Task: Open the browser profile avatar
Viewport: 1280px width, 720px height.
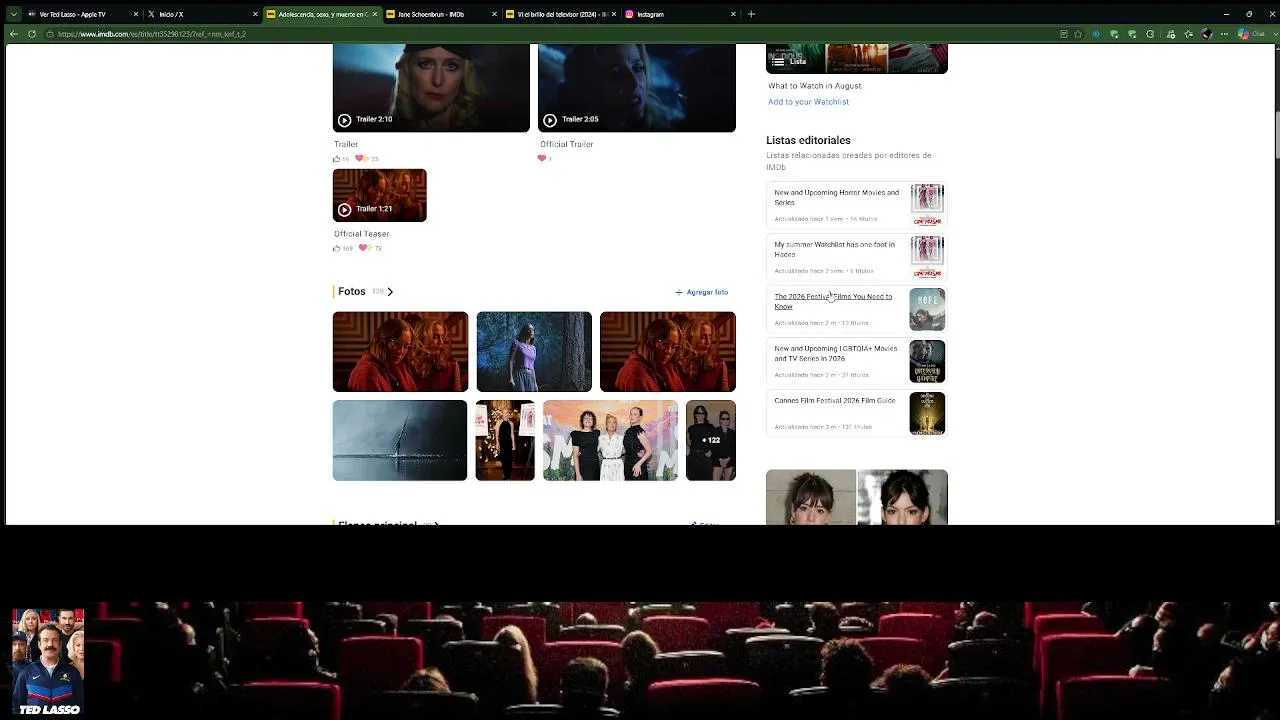Action: (1207, 34)
